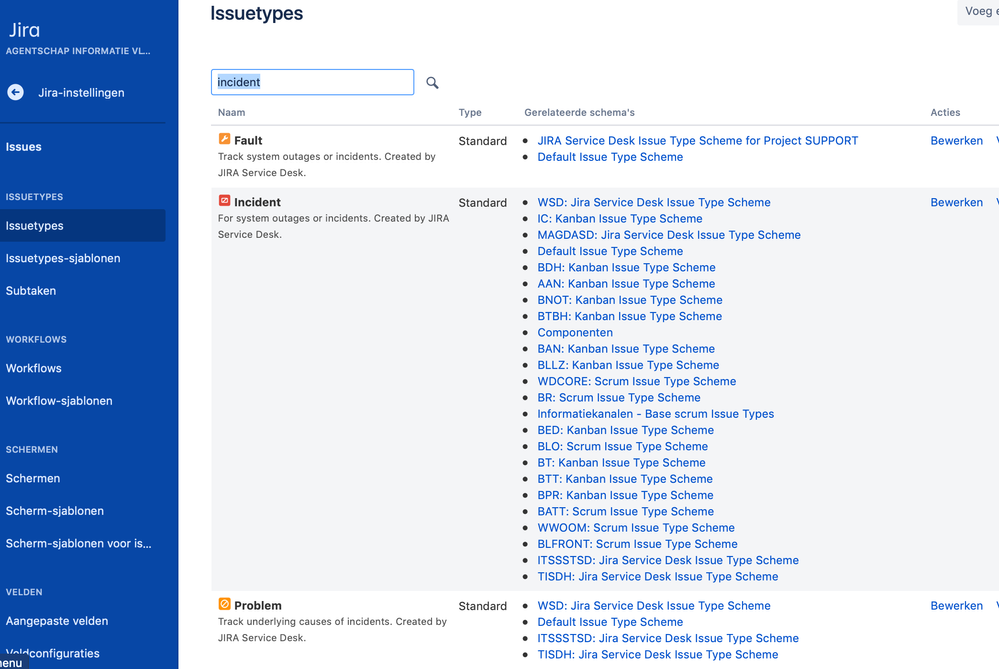The width and height of the screenshot is (999, 669).
Task: Open Scherm-sjablonen voor is... item
Action: click(x=79, y=543)
